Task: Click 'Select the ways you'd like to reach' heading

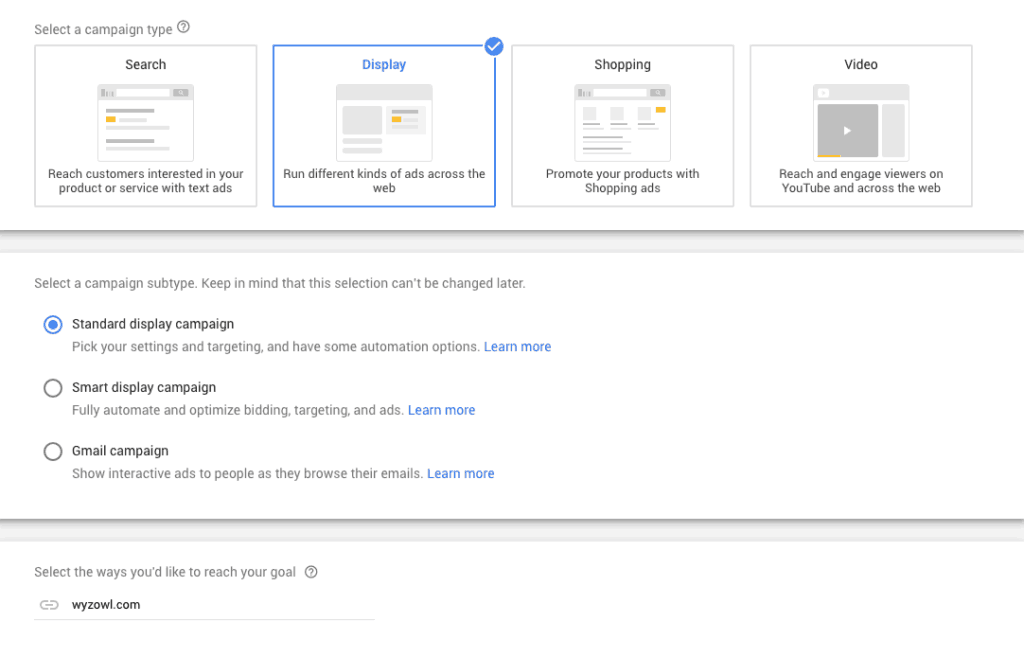Action: click(x=165, y=572)
